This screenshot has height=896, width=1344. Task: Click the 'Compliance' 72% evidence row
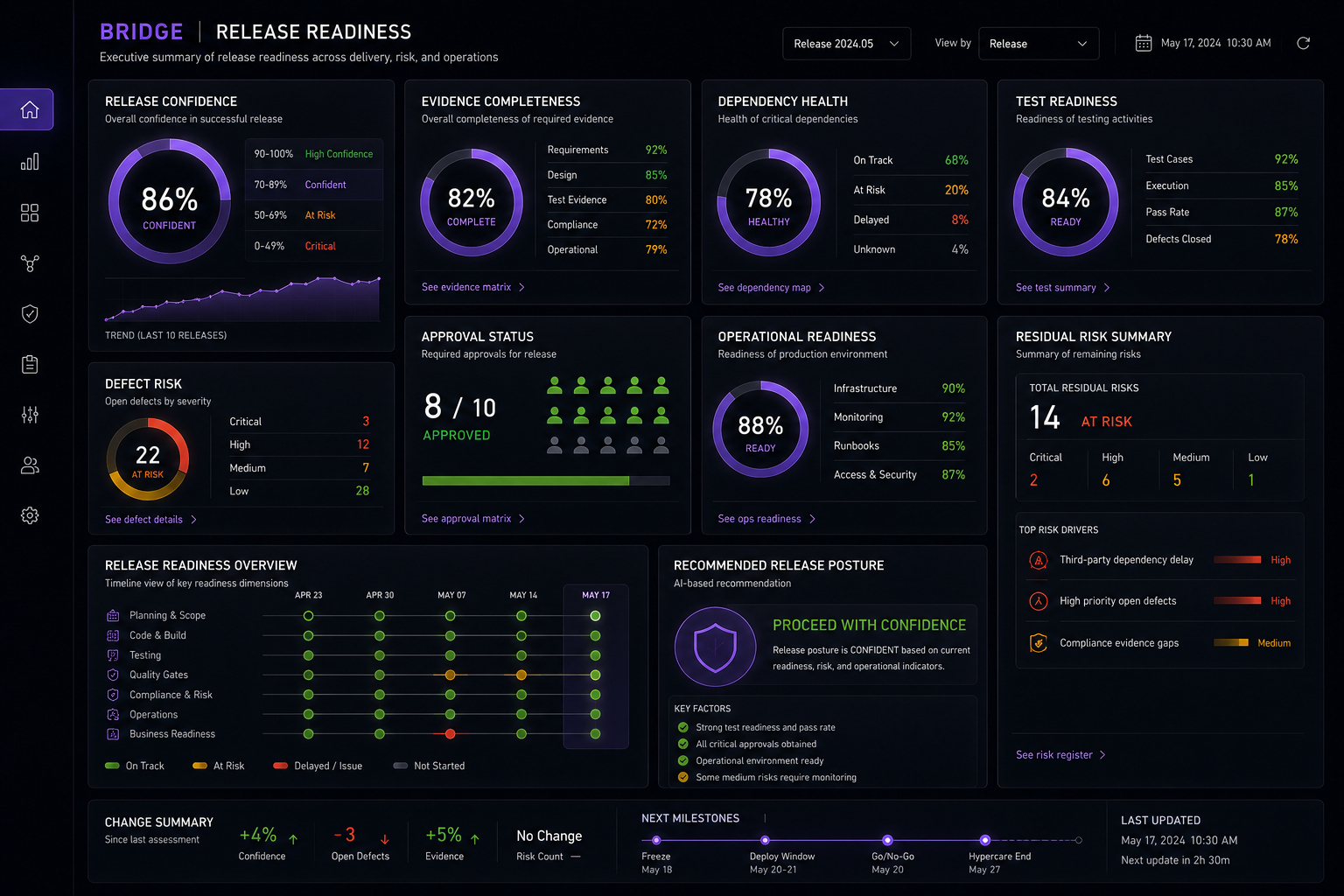click(607, 225)
